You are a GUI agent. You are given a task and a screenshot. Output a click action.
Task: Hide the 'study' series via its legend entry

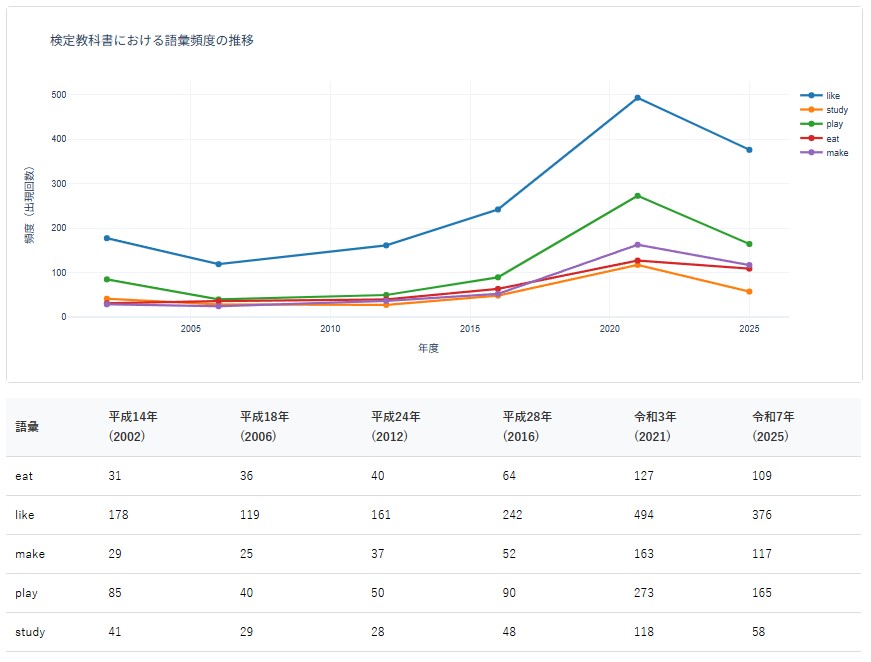click(836, 110)
